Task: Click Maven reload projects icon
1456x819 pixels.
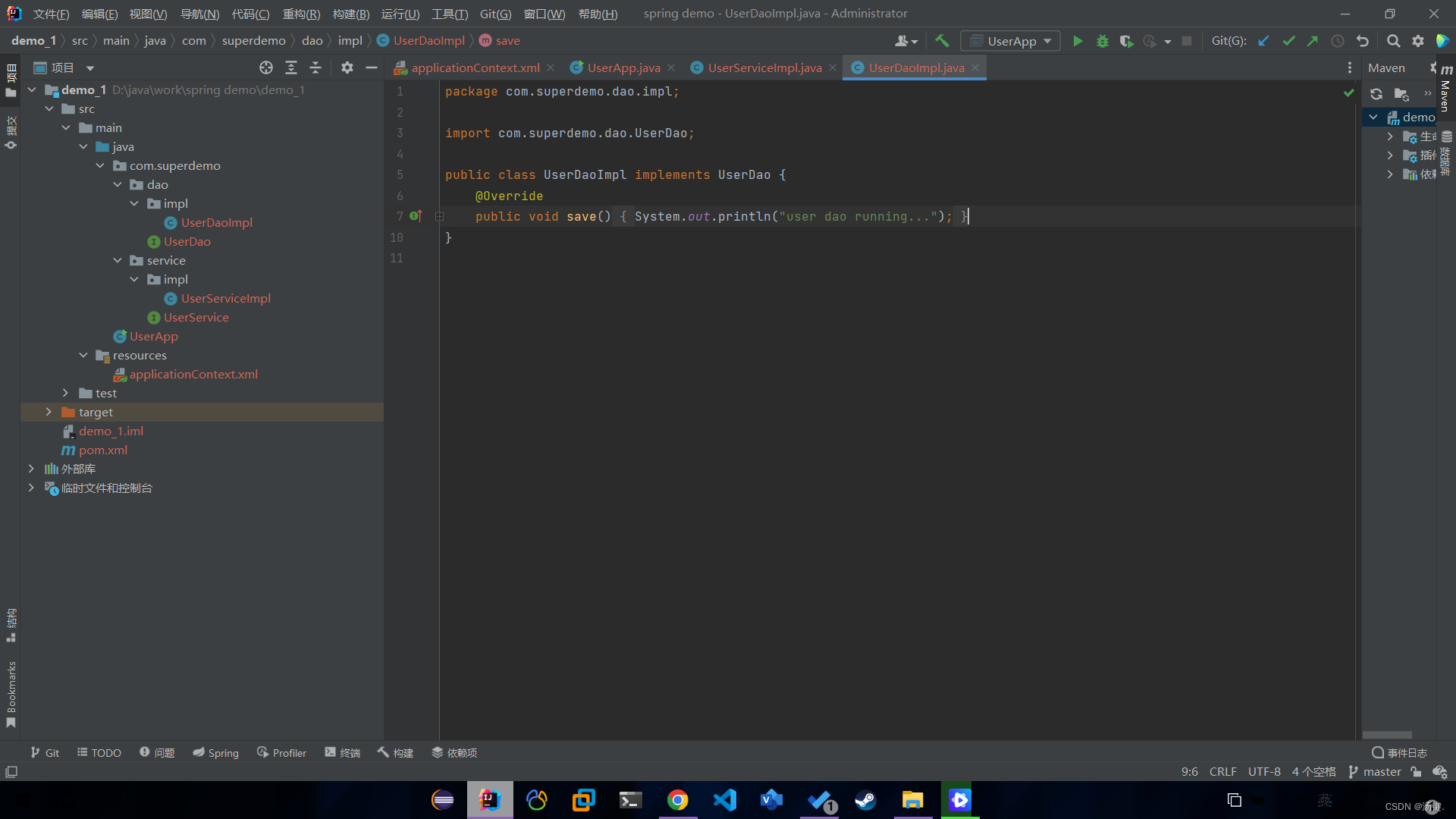Action: (1376, 94)
